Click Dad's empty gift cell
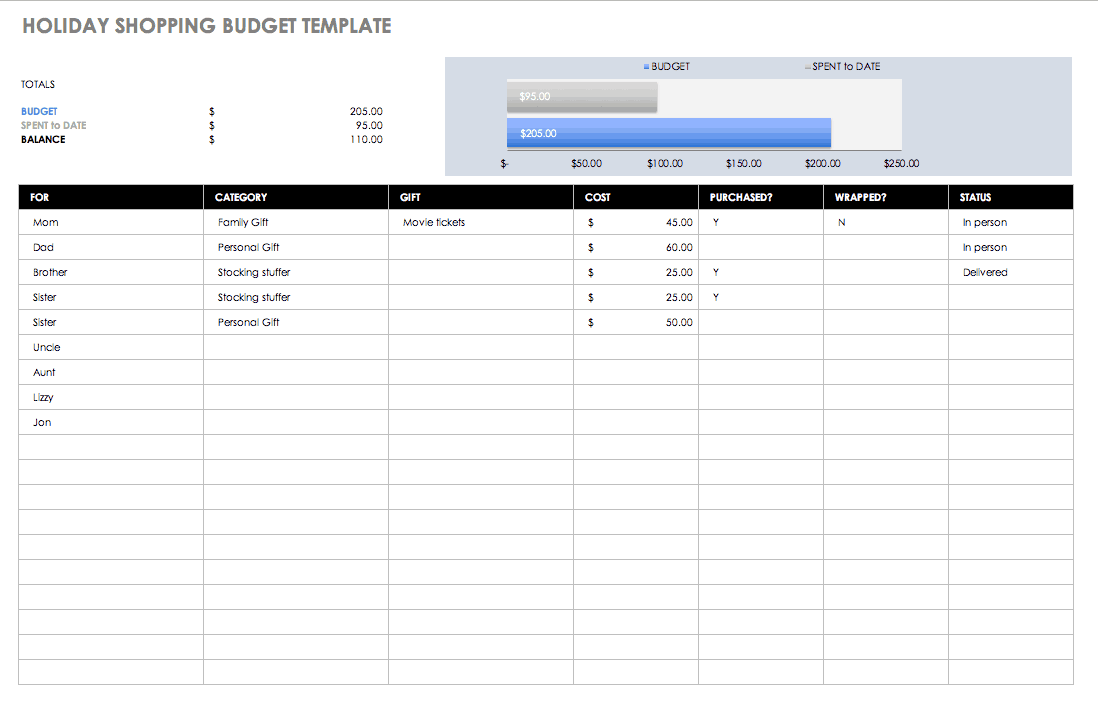 point(481,247)
